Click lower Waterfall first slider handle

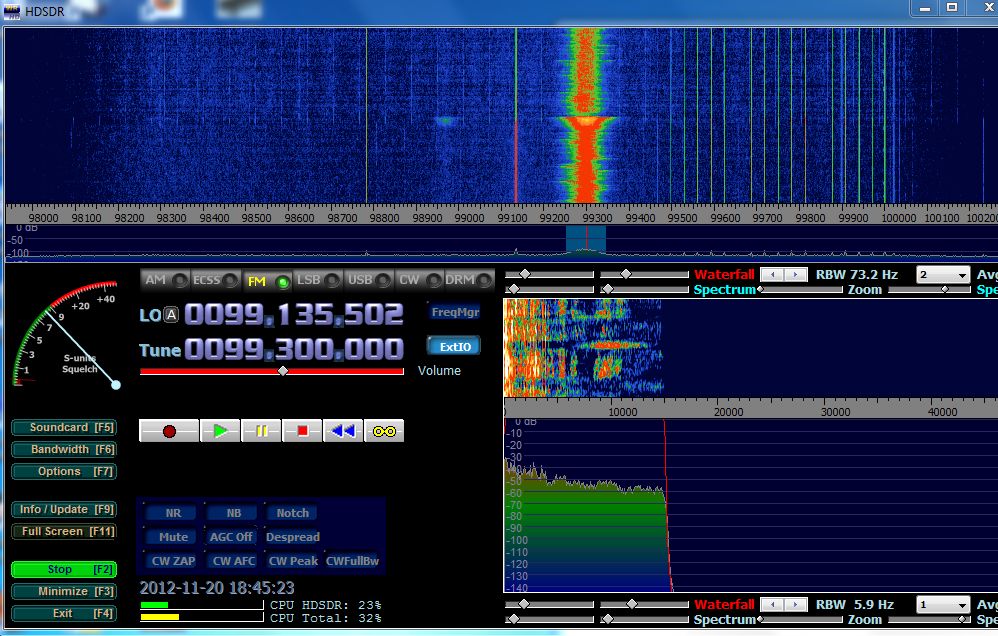pos(523,604)
